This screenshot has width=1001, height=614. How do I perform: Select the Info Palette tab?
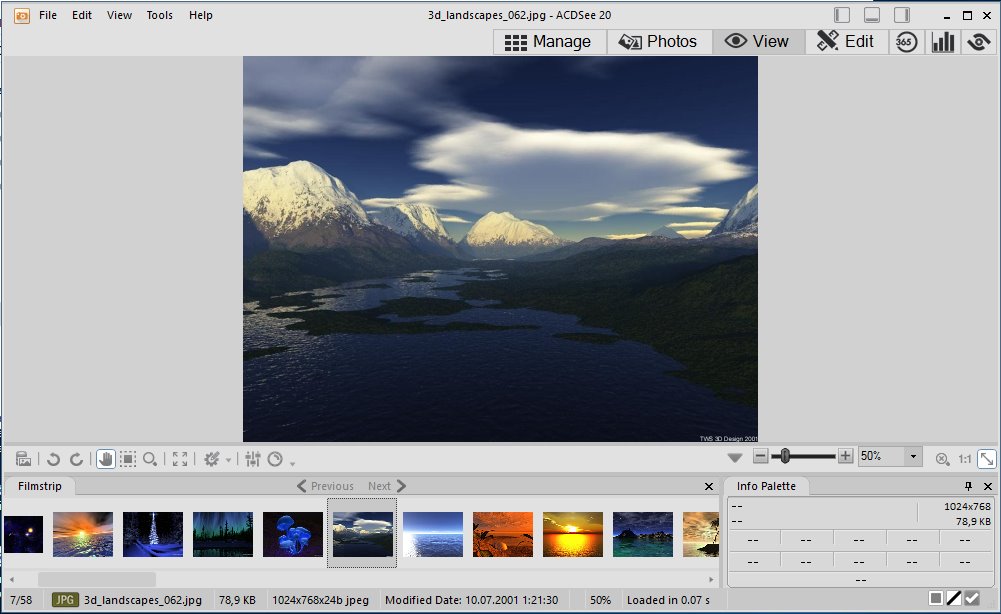(766, 486)
